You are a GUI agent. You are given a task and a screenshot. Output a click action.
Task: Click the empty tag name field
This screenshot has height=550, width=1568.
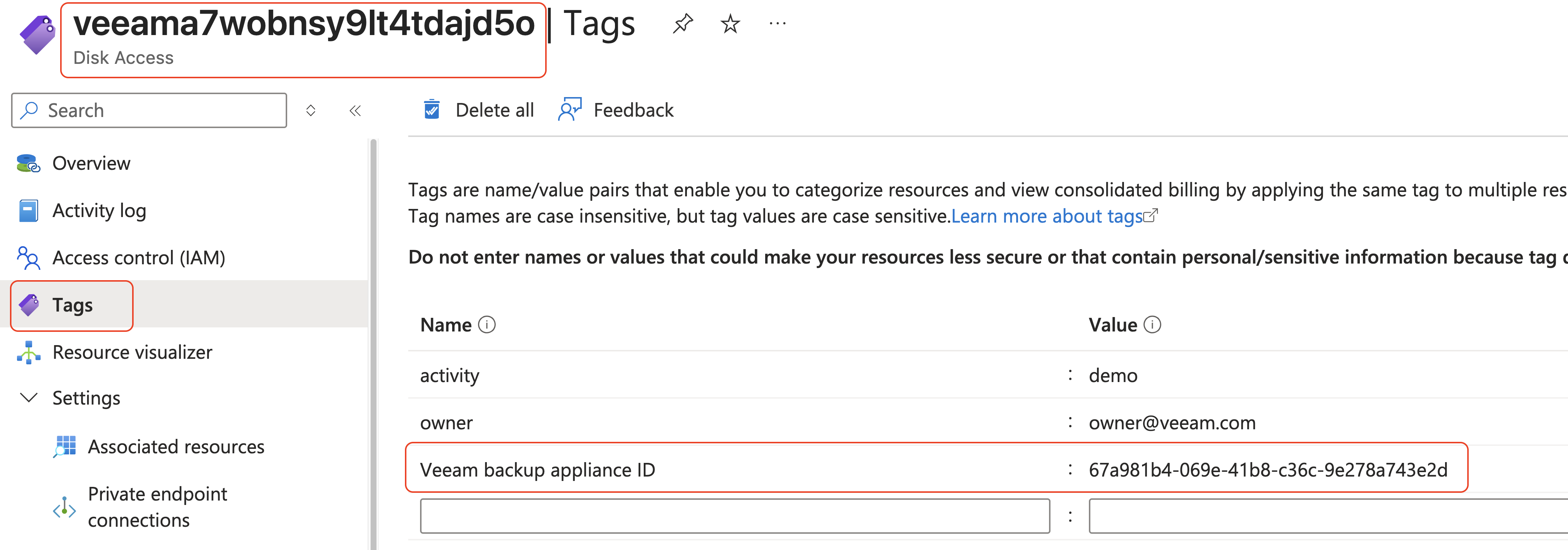click(735, 516)
